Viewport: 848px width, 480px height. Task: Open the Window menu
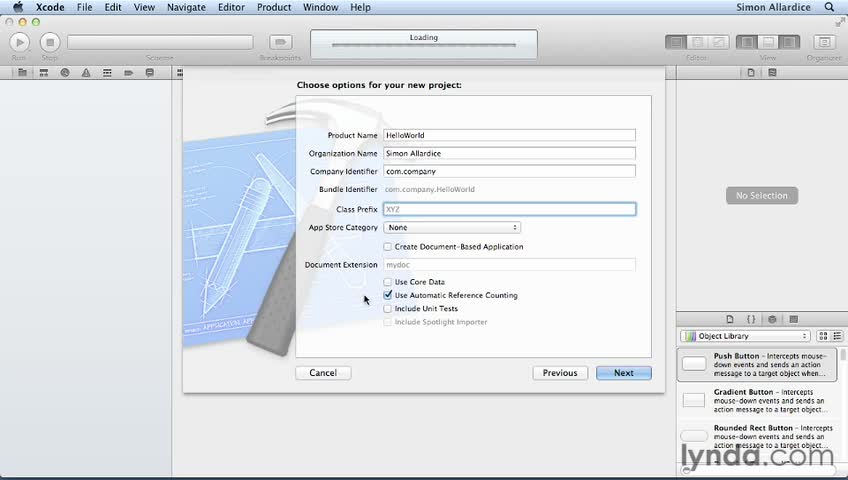[320, 7]
